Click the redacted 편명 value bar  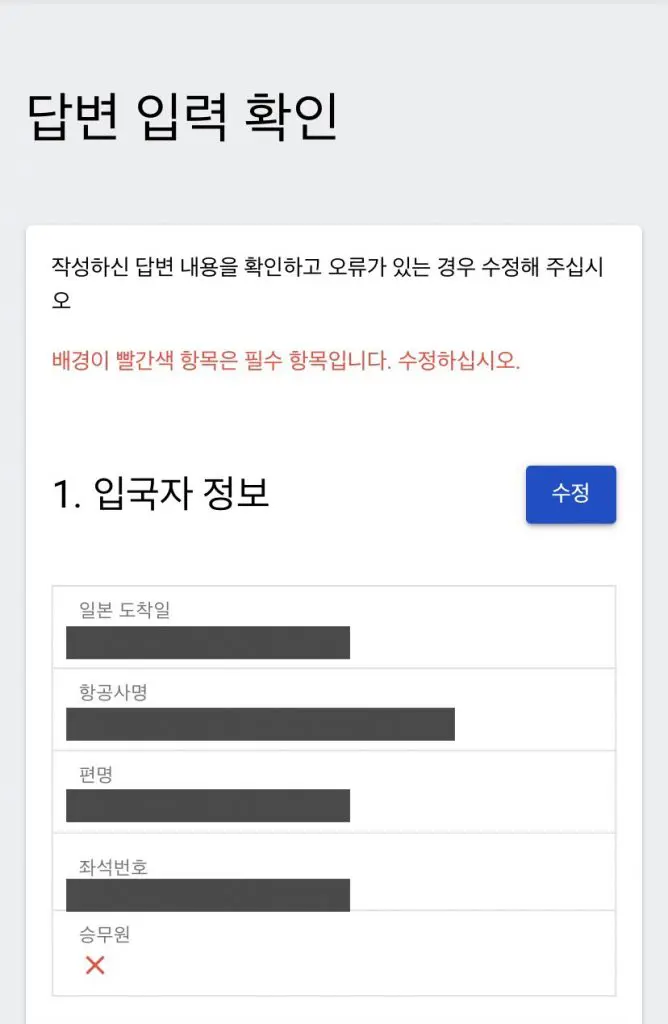point(208,806)
